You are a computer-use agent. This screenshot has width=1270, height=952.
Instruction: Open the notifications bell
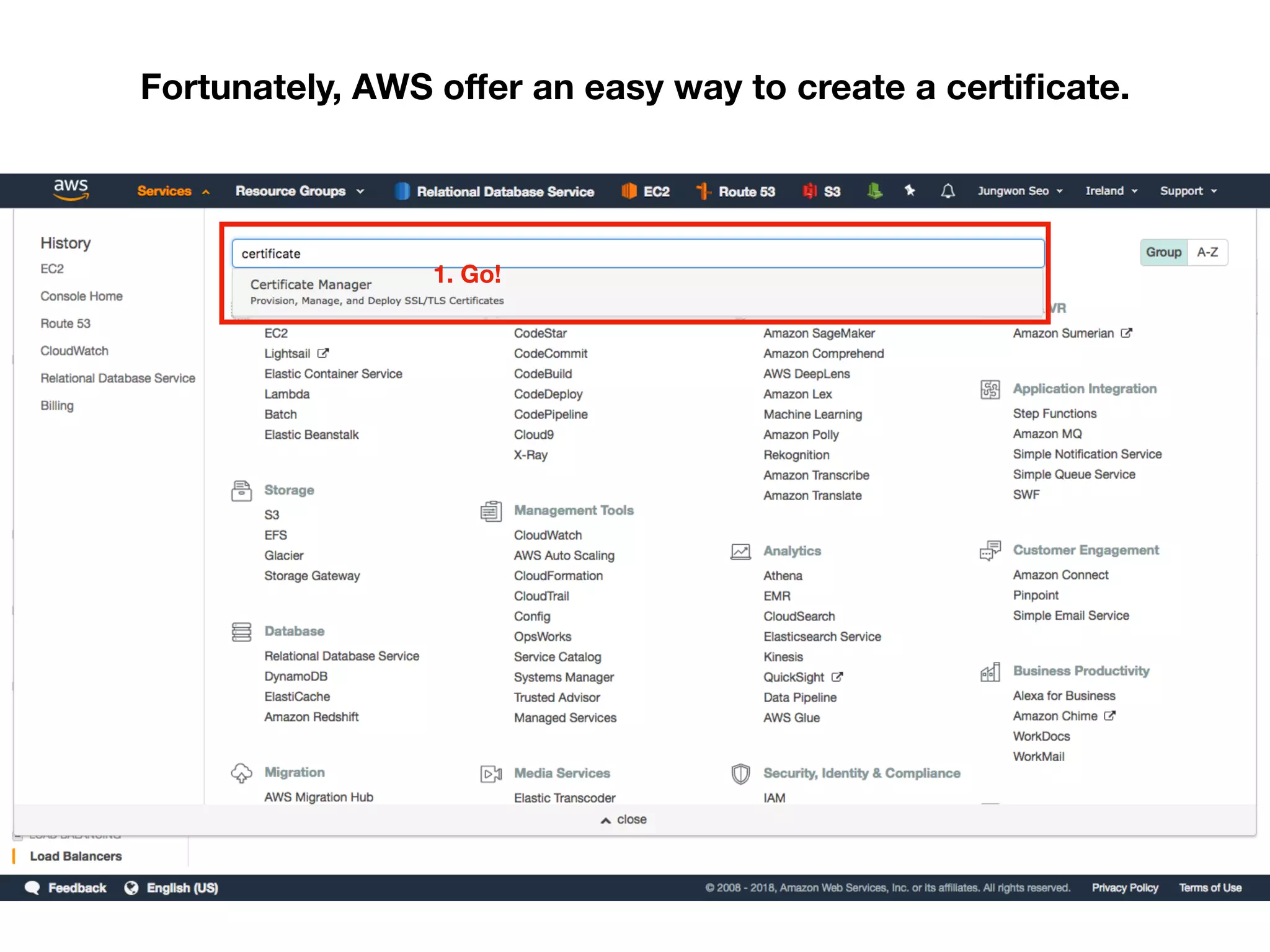(x=948, y=191)
